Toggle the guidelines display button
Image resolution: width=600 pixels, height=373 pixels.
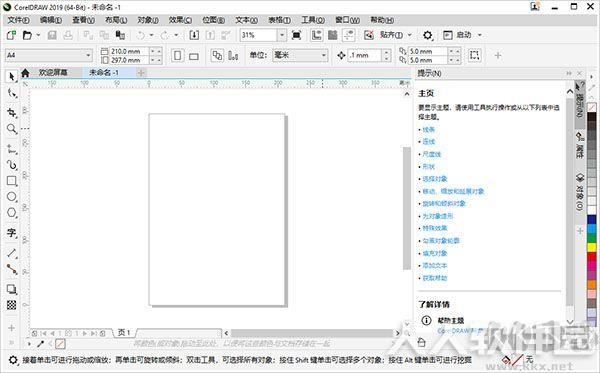349,35
